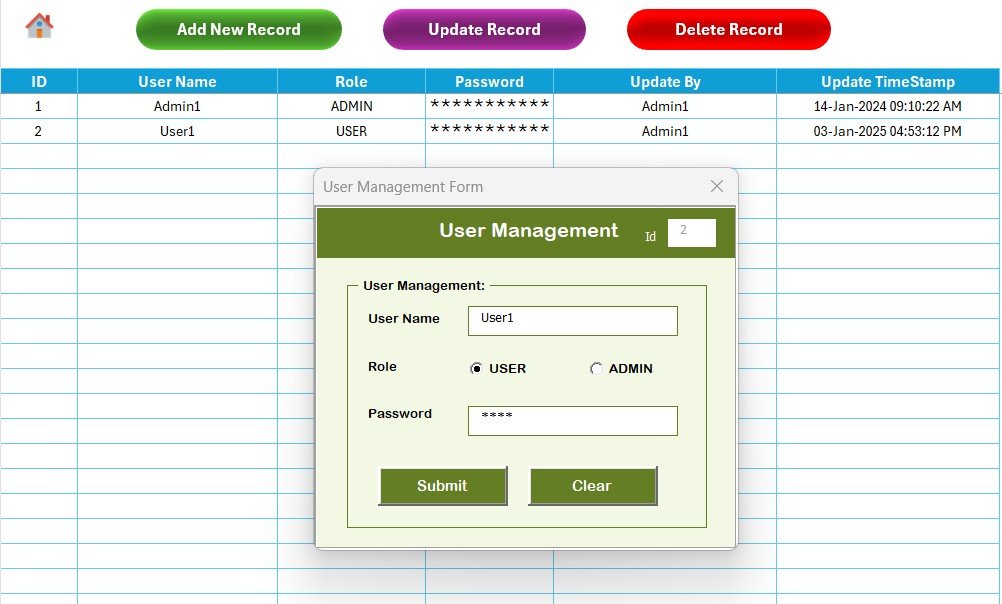Select the Role column header
This screenshot has width=1002, height=604.
pos(351,81)
